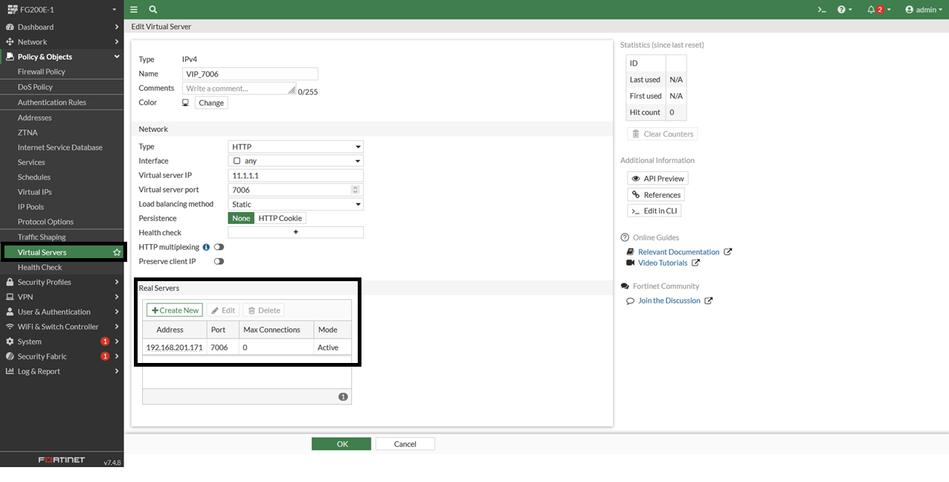The height and width of the screenshot is (482, 949).
Task: Open the Interface any dropdown
Action: click(x=295, y=161)
